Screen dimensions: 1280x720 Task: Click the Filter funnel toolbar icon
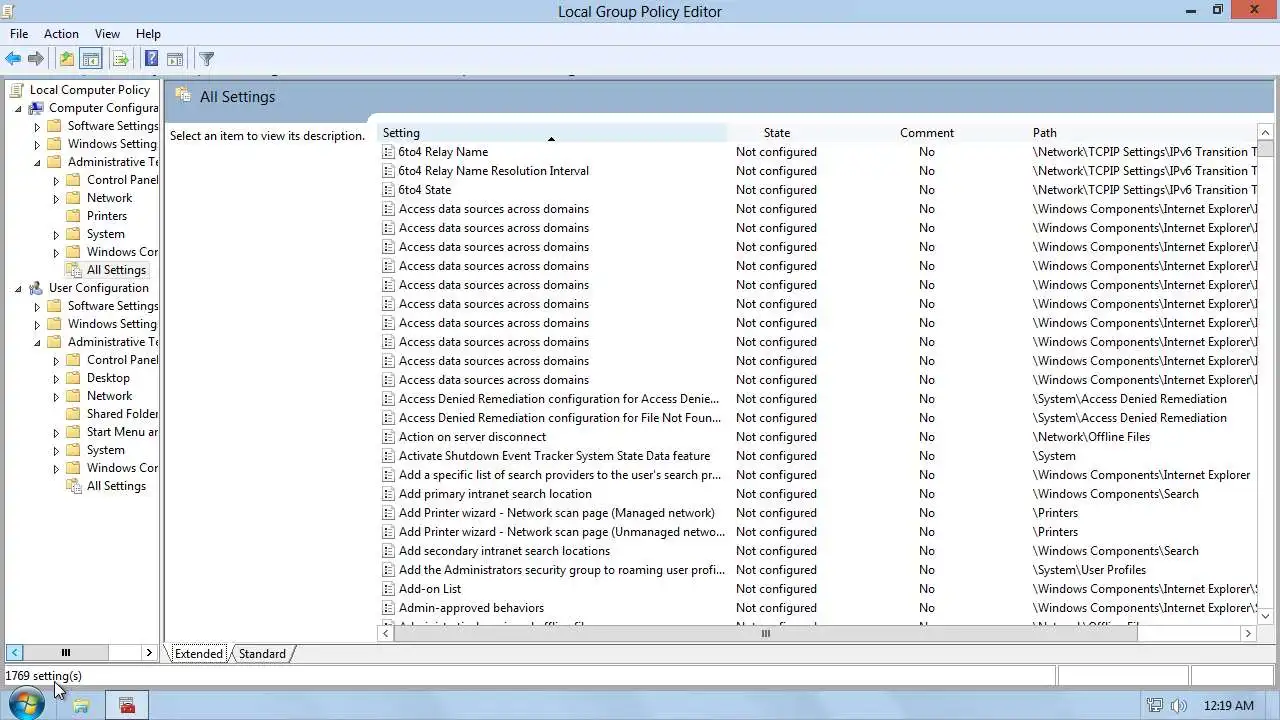(x=206, y=59)
